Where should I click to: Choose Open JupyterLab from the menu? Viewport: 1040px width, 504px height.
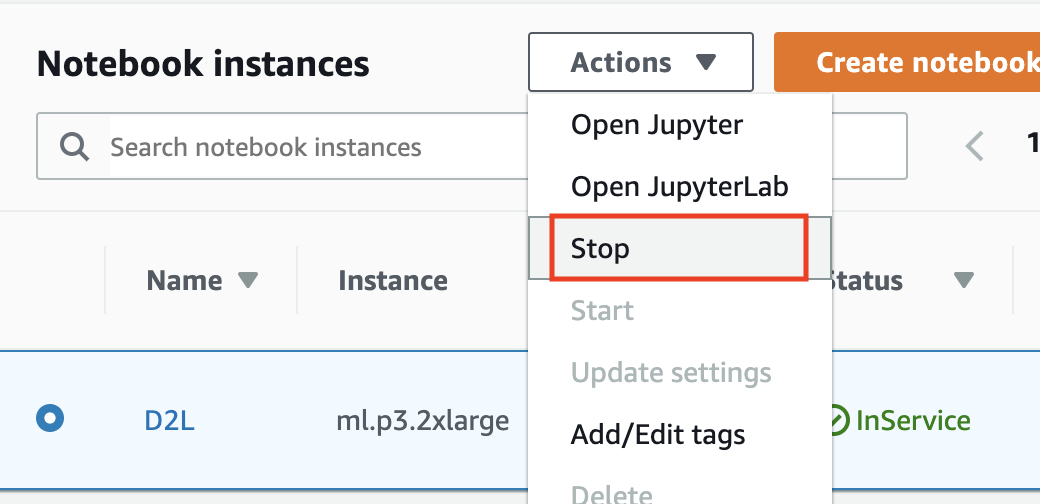679,186
